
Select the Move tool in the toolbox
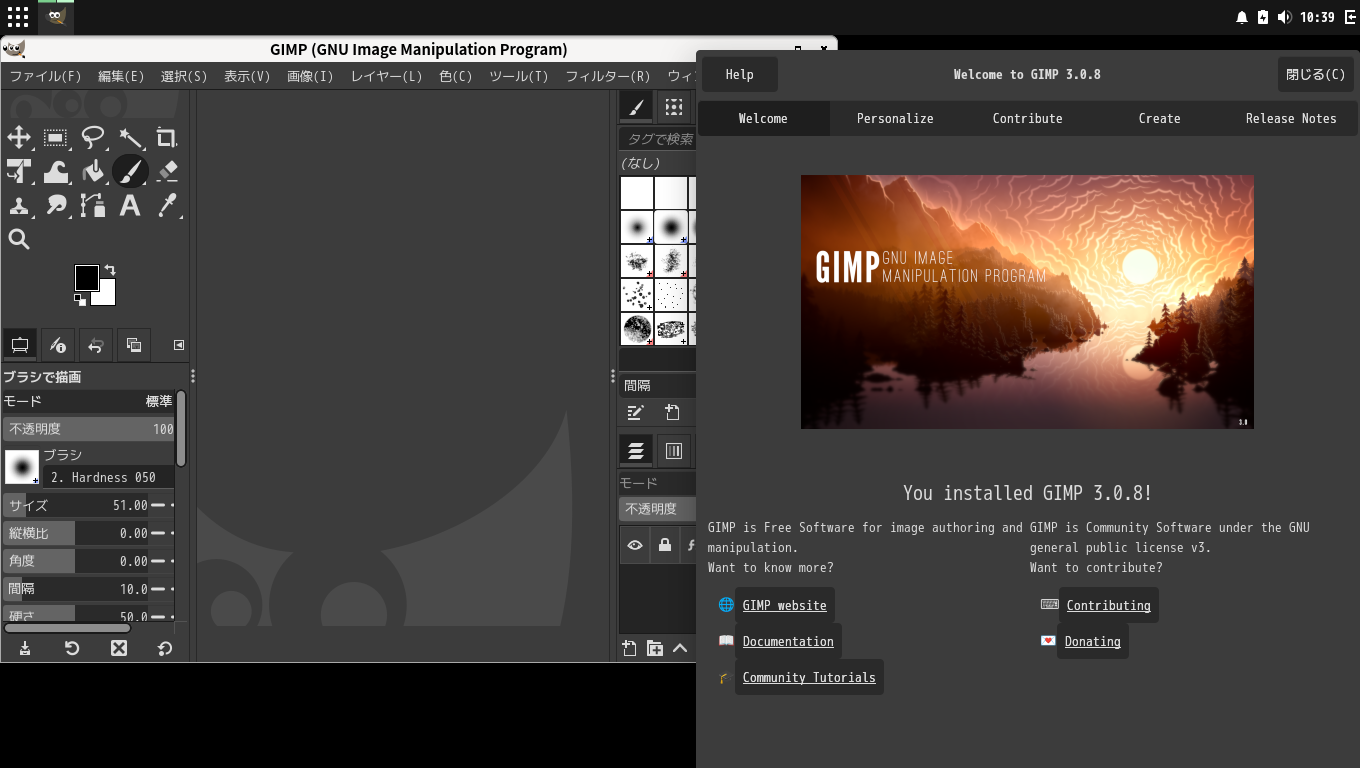pos(19,138)
